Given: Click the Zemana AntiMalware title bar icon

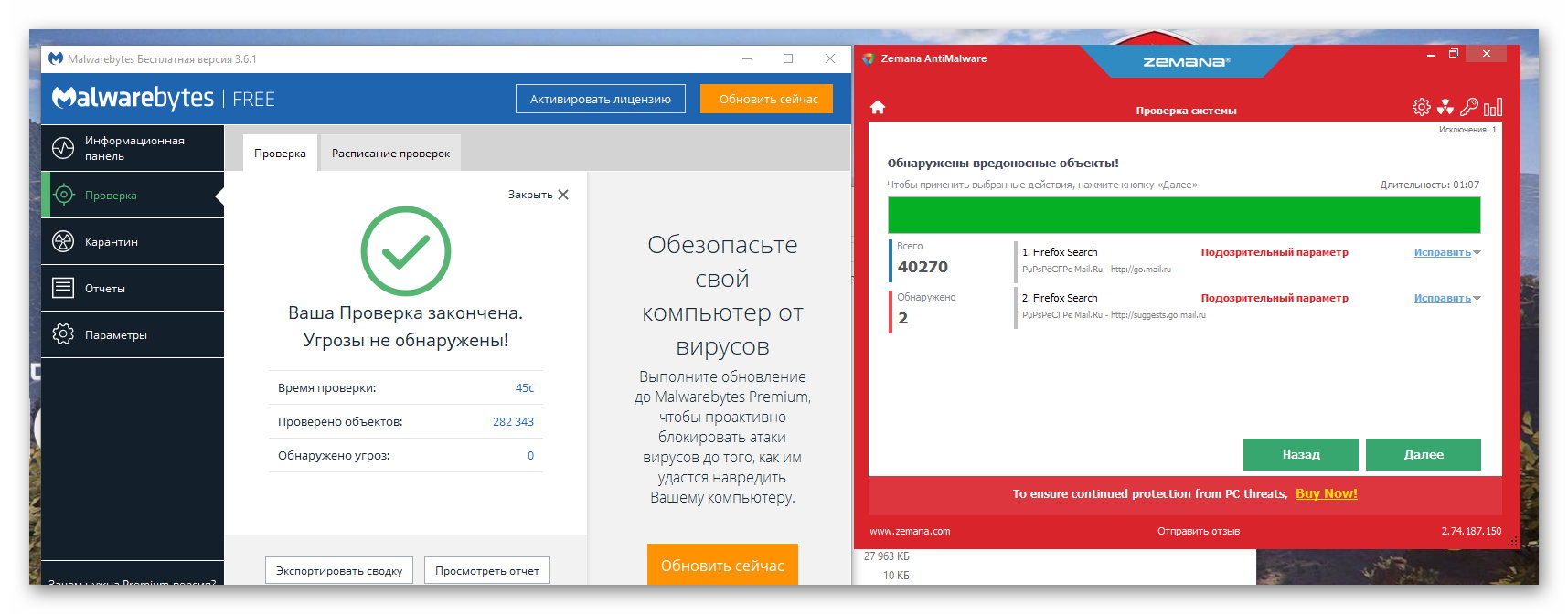Looking at the screenshot, I should 869,58.
